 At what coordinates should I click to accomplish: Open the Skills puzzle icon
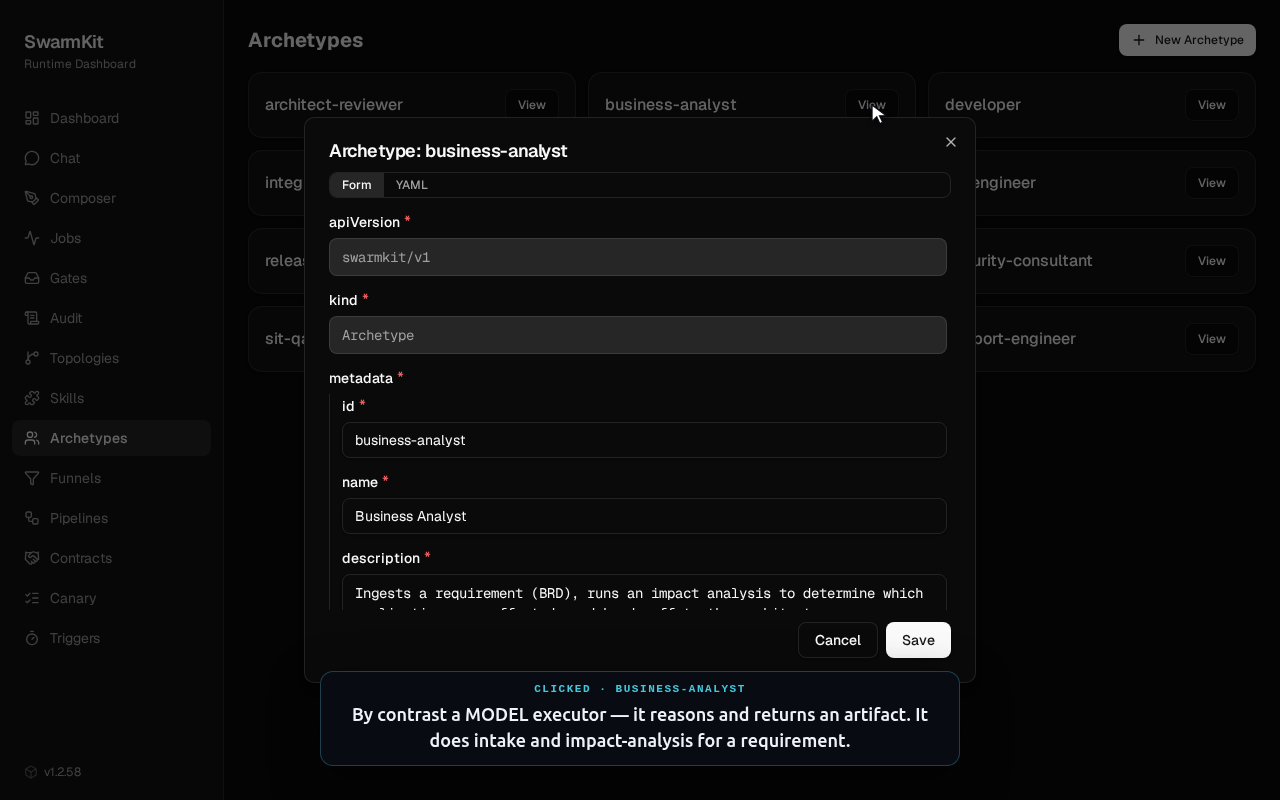pyautogui.click(x=32, y=398)
